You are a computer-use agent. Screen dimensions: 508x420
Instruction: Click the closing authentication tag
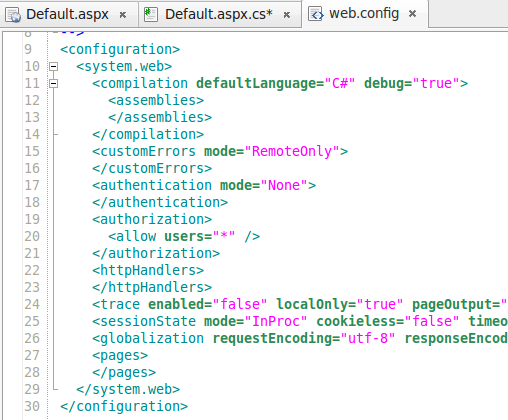[x=160, y=202]
